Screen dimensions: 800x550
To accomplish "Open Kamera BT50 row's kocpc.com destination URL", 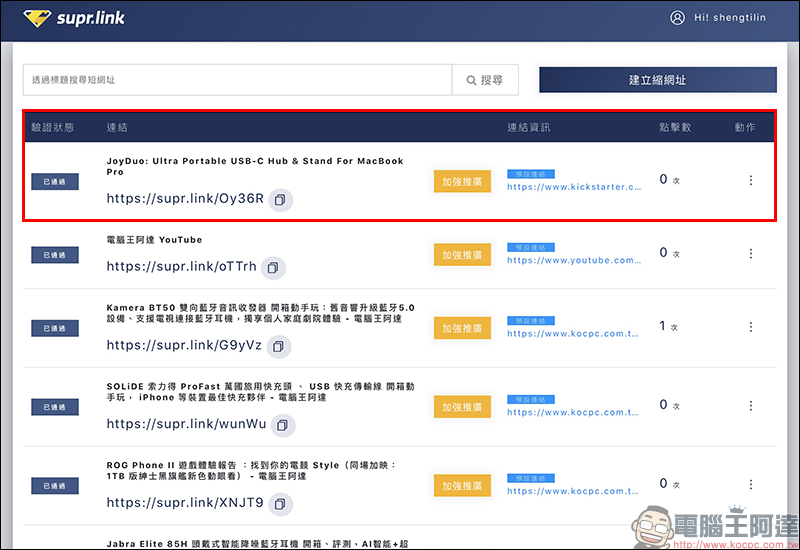I will tap(572, 334).
